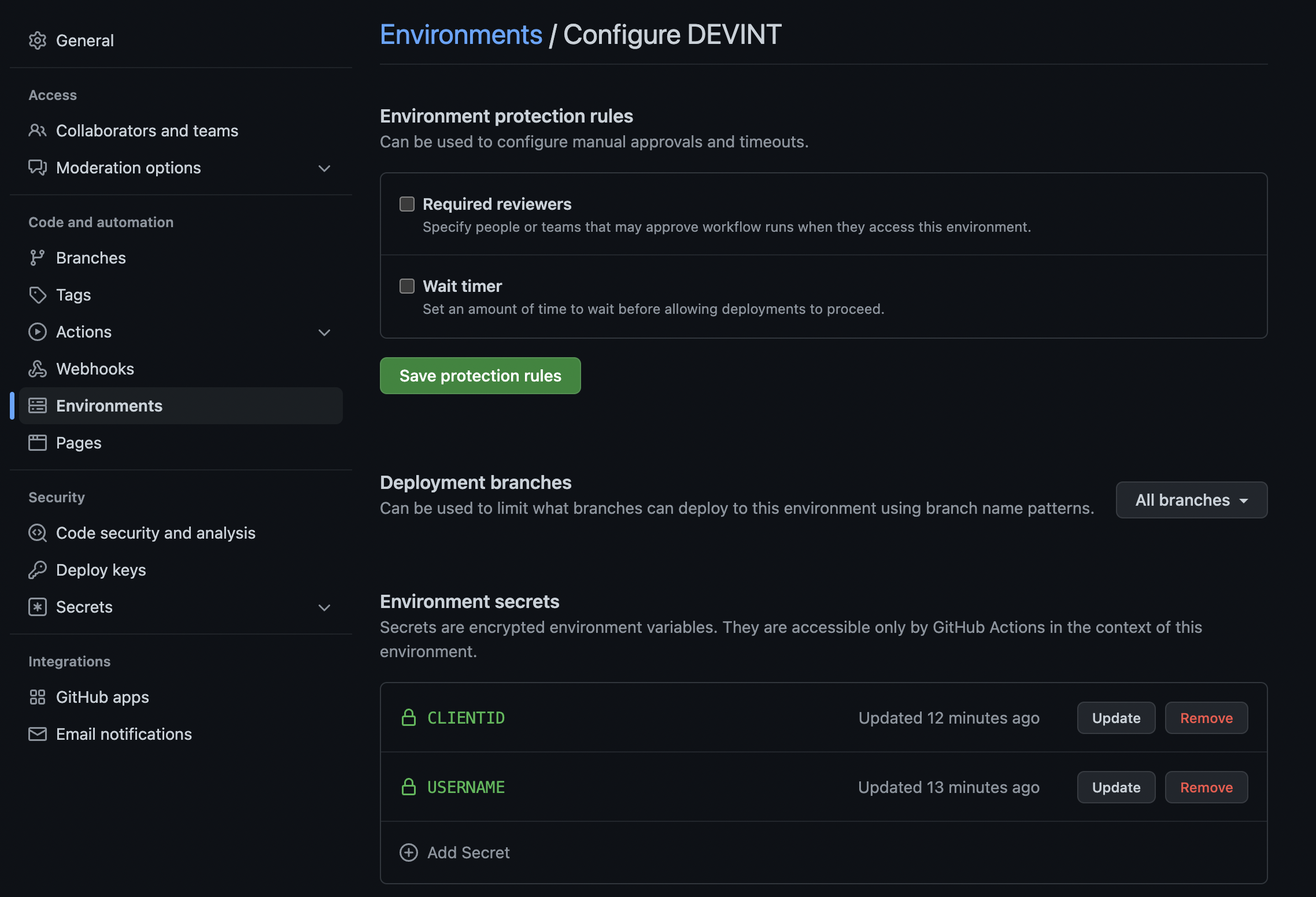Image resolution: width=1316 pixels, height=897 pixels.
Task: Open the GitHub apps icon
Action: [x=38, y=697]
